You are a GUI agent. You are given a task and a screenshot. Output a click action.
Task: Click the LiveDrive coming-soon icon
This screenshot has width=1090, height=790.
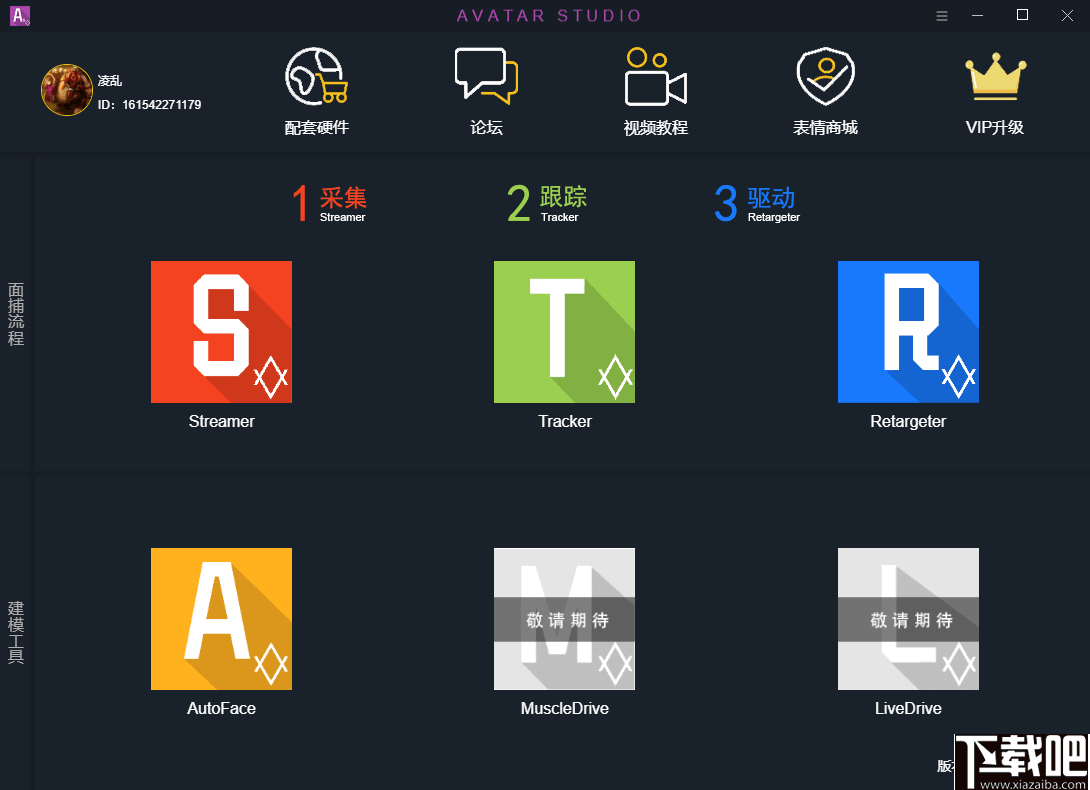point(908,619)
